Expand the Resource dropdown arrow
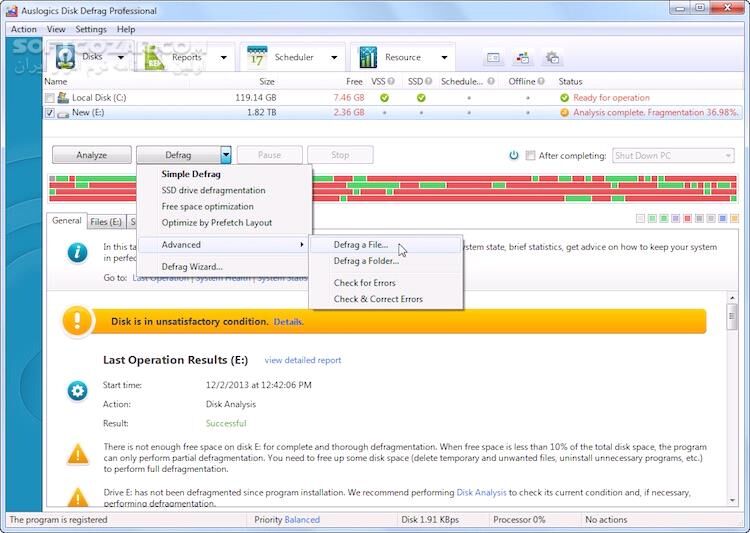This screenshot has width=750, height=533. coord(444,57)
